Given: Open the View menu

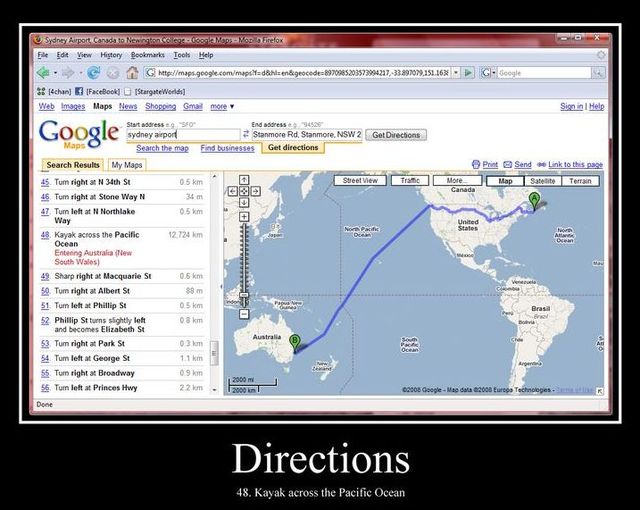Looking at the screenshot, I should click(x=84, y=55).
